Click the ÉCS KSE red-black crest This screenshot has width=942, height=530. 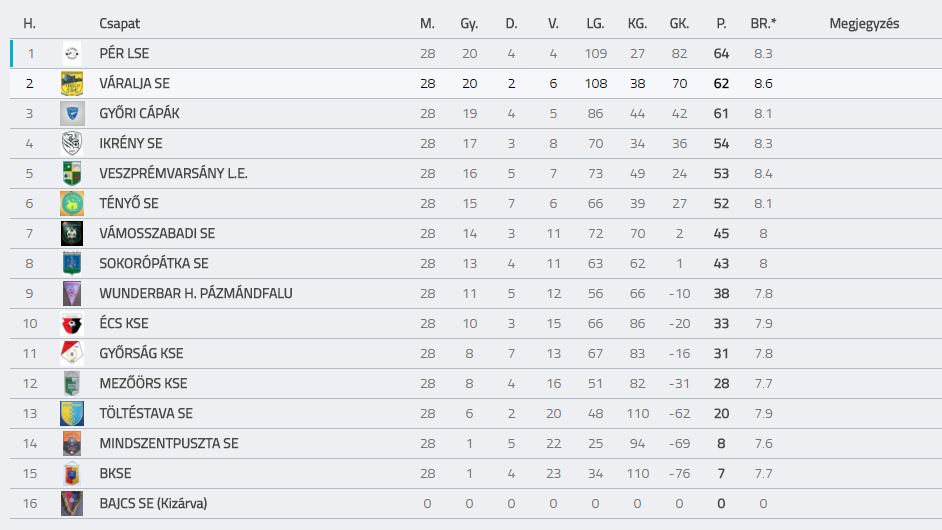click(x=72, y=324)
